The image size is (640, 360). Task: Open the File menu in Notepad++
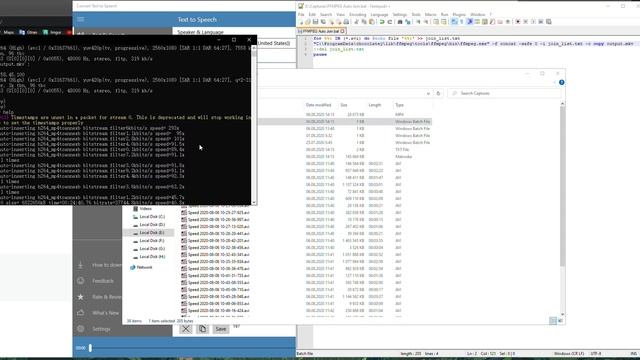click(301, 14)
